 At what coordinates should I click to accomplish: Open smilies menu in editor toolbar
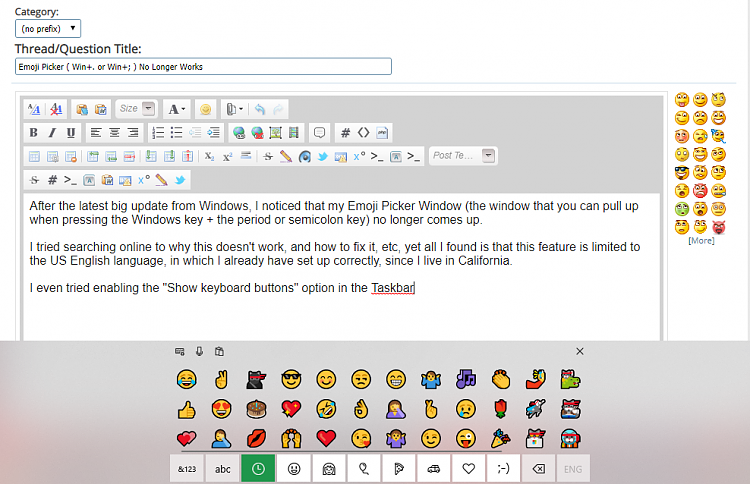tap(205, 109)
